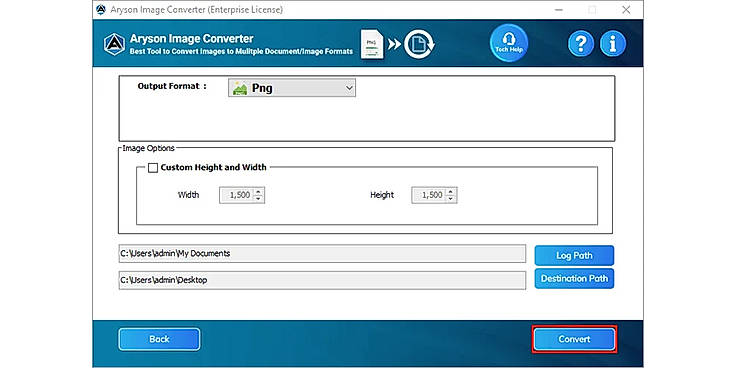Click the Height value field
This screenshot has height=368, width=736.
(429, 195)
